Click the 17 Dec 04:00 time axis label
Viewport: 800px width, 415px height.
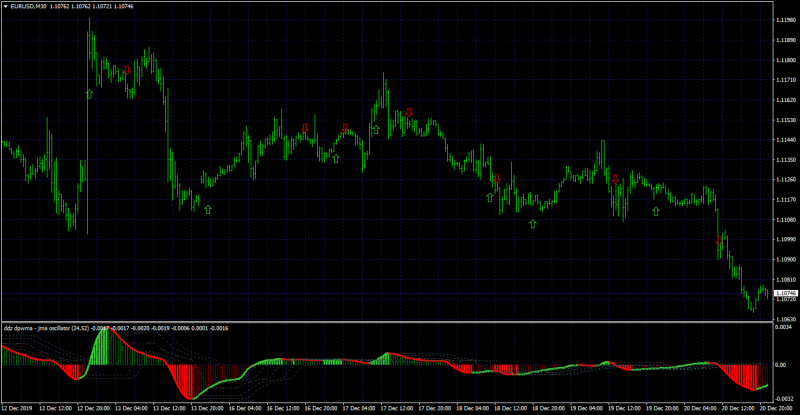point(359,408)
